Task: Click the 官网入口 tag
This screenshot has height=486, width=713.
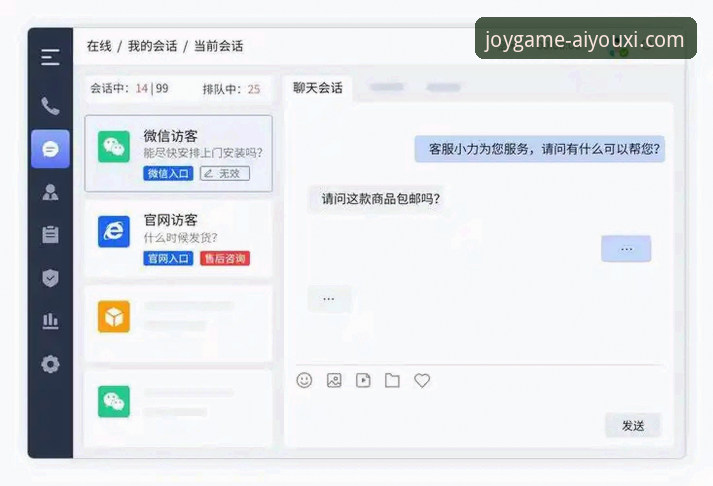Action: click(x=168, y=259)
